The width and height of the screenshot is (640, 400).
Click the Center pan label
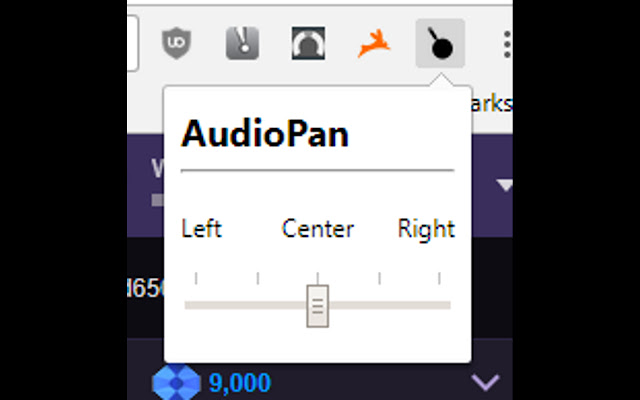[318, 229]
